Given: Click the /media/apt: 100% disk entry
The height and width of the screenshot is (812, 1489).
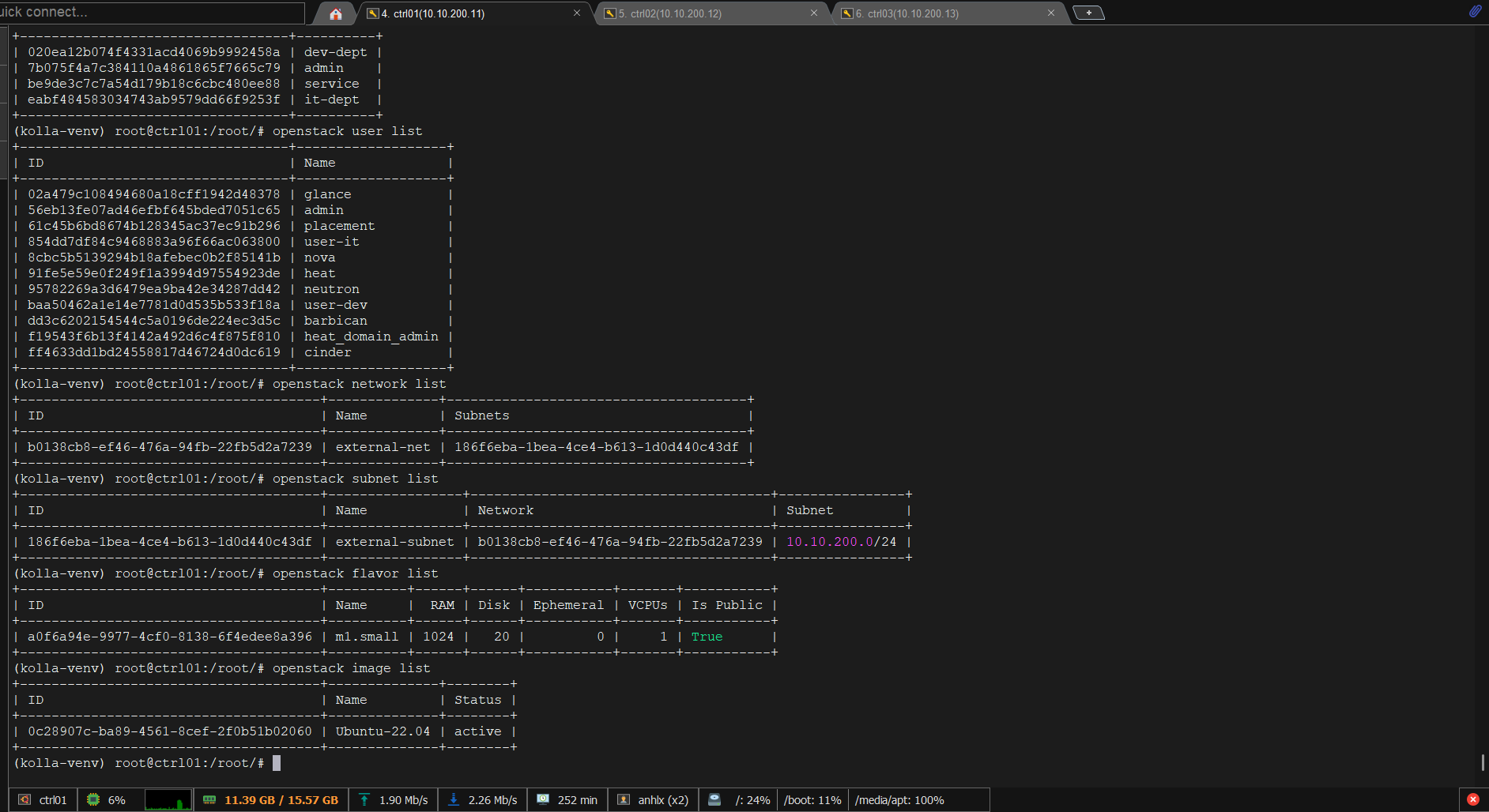Looking at the screenshot, I should (899, 800).
